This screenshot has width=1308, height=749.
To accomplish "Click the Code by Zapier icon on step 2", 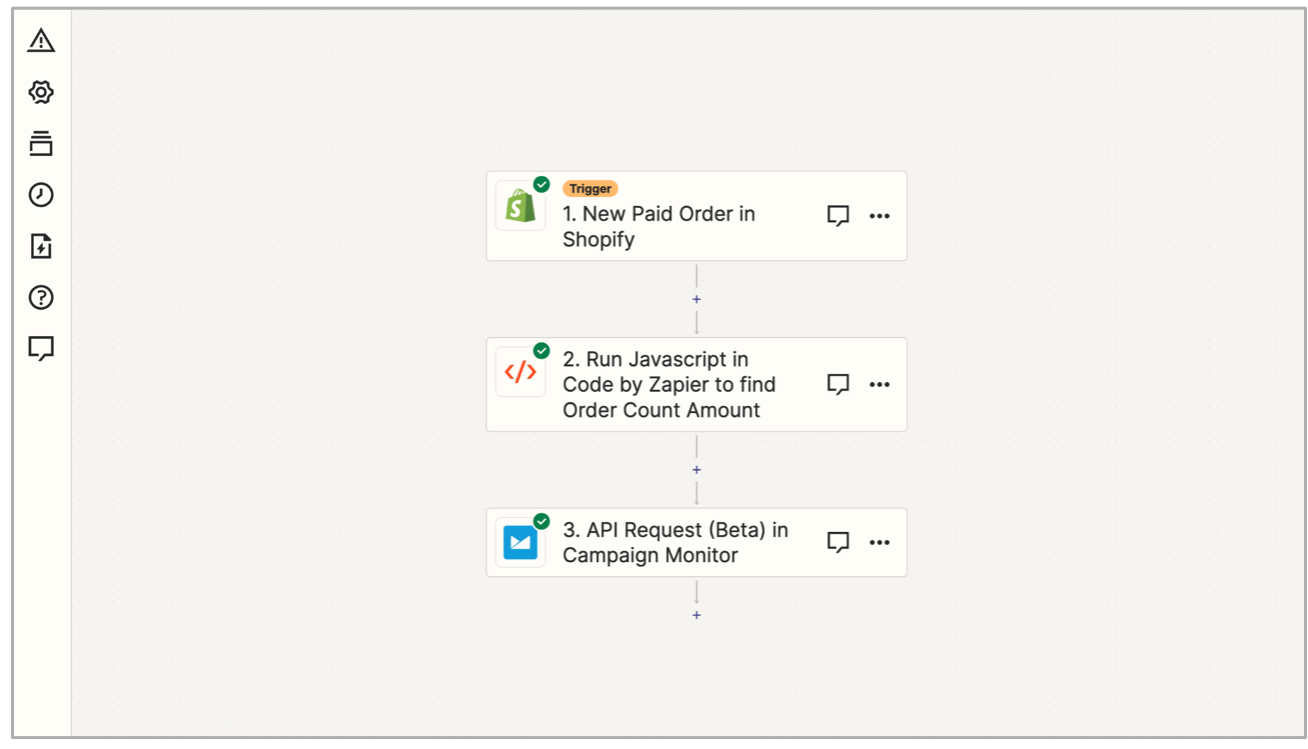I will (520, 372).
